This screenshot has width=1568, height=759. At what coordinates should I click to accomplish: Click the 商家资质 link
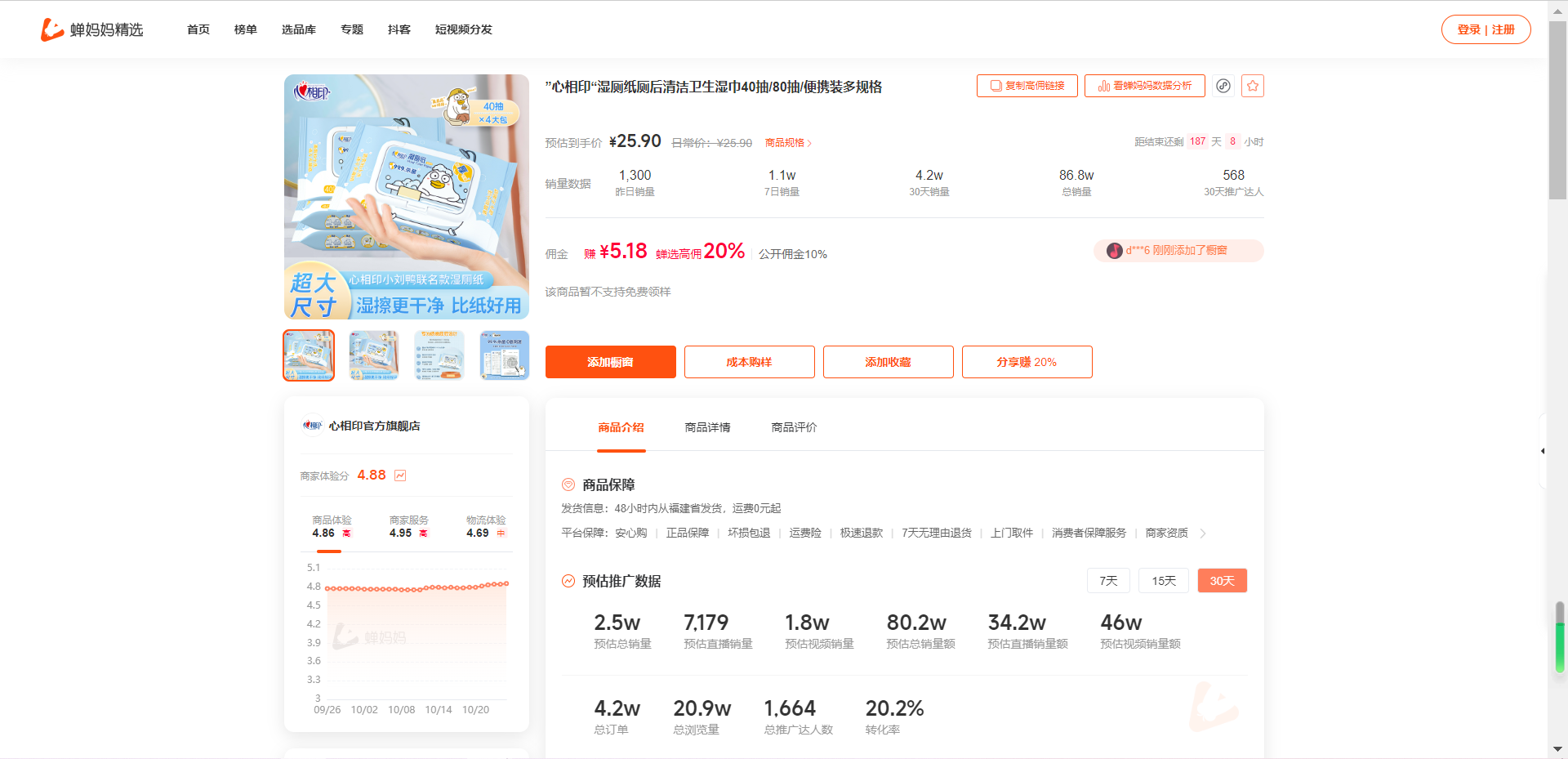point(1167,533)
